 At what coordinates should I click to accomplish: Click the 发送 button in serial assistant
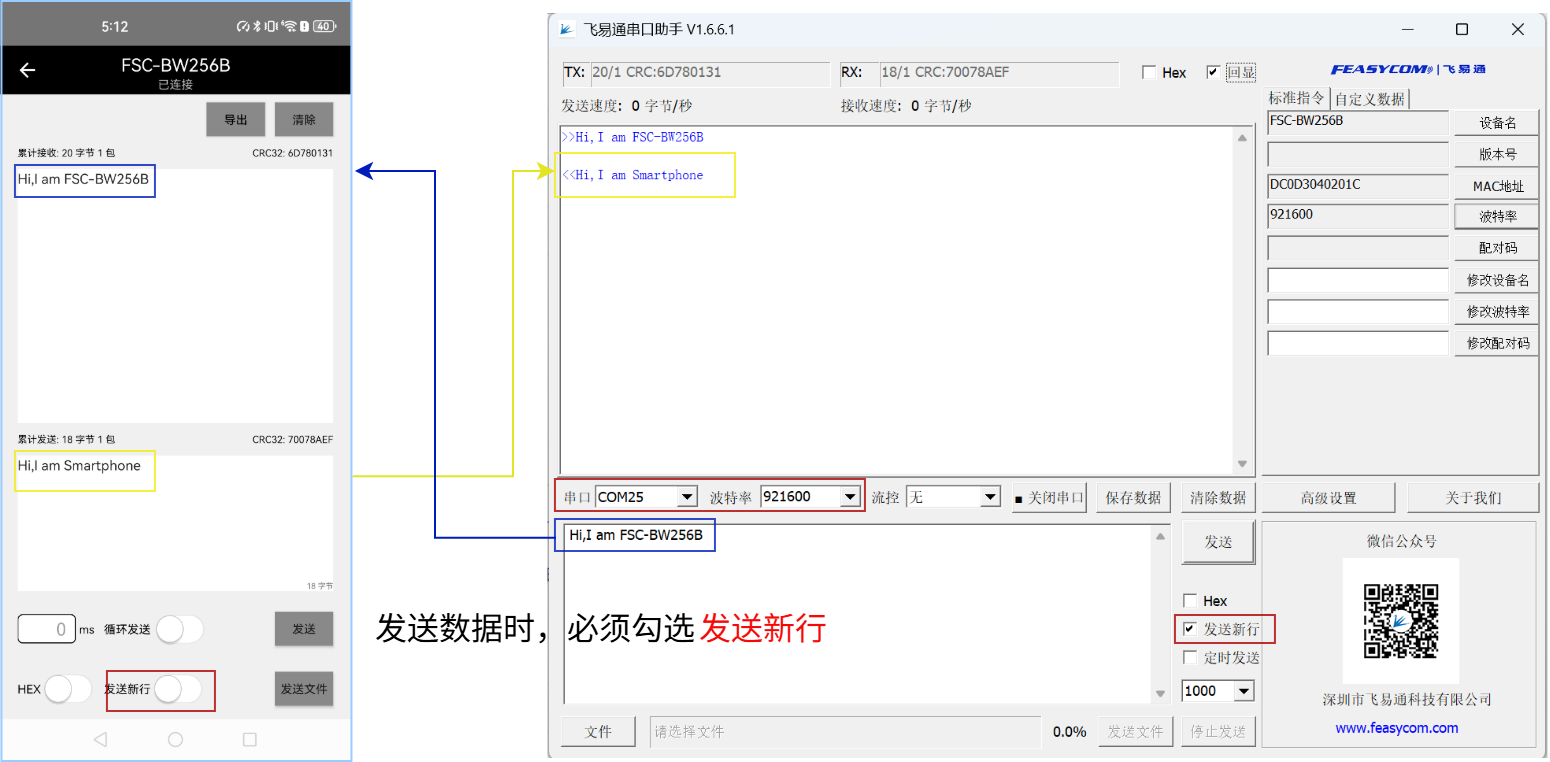(1218, 542)
